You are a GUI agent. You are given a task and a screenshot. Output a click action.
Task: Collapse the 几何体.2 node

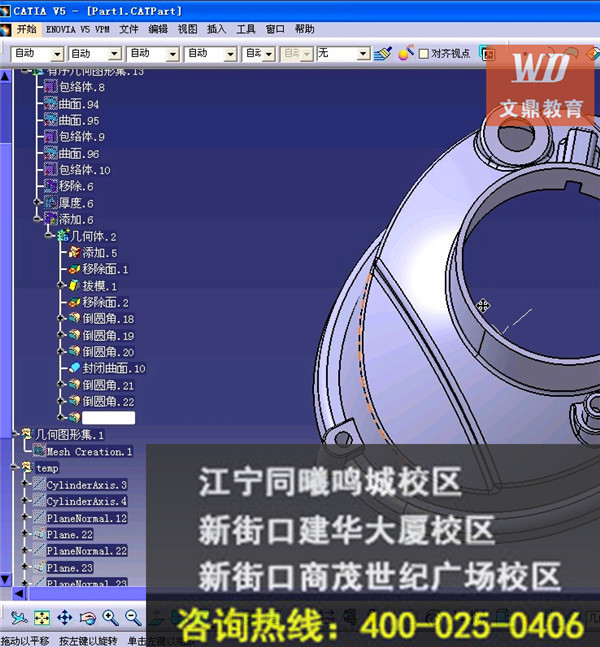49,236
